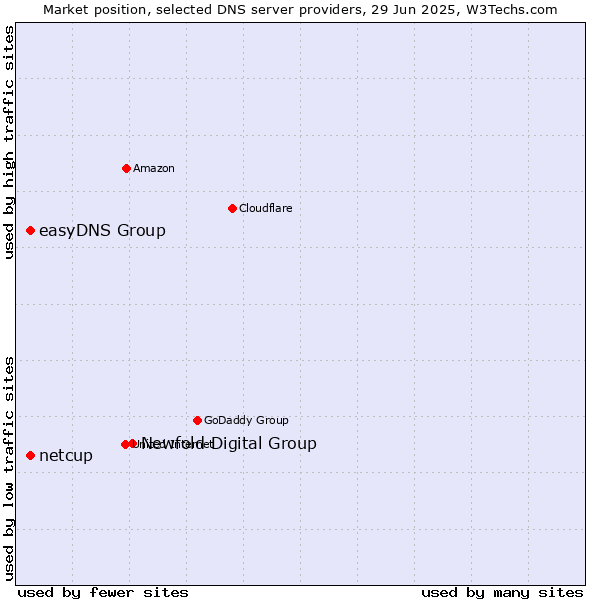Image resolution: width=600 pixels, height=600 pixels.
Task: Click the 'netcup' label text
Action: click(x=66, y=456)
